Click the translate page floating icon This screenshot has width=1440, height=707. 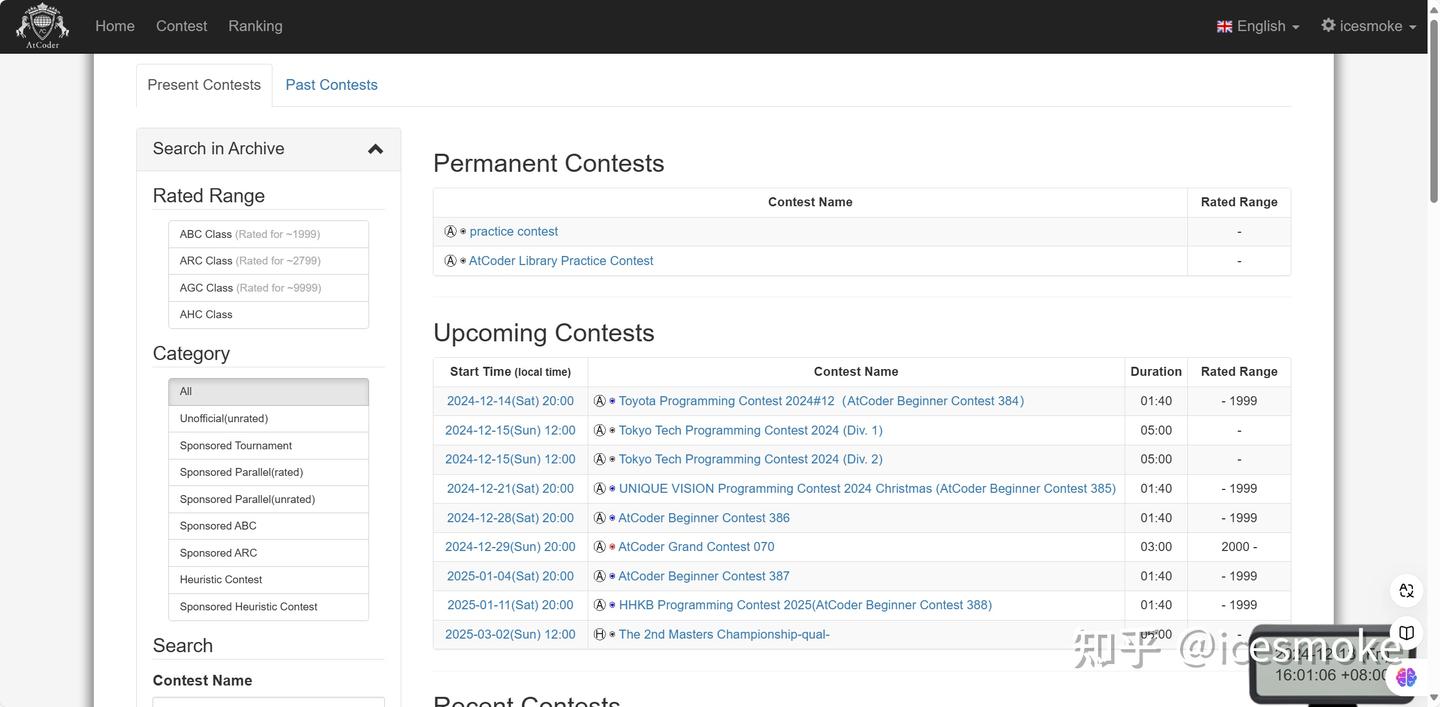[x=1406, y=590]
